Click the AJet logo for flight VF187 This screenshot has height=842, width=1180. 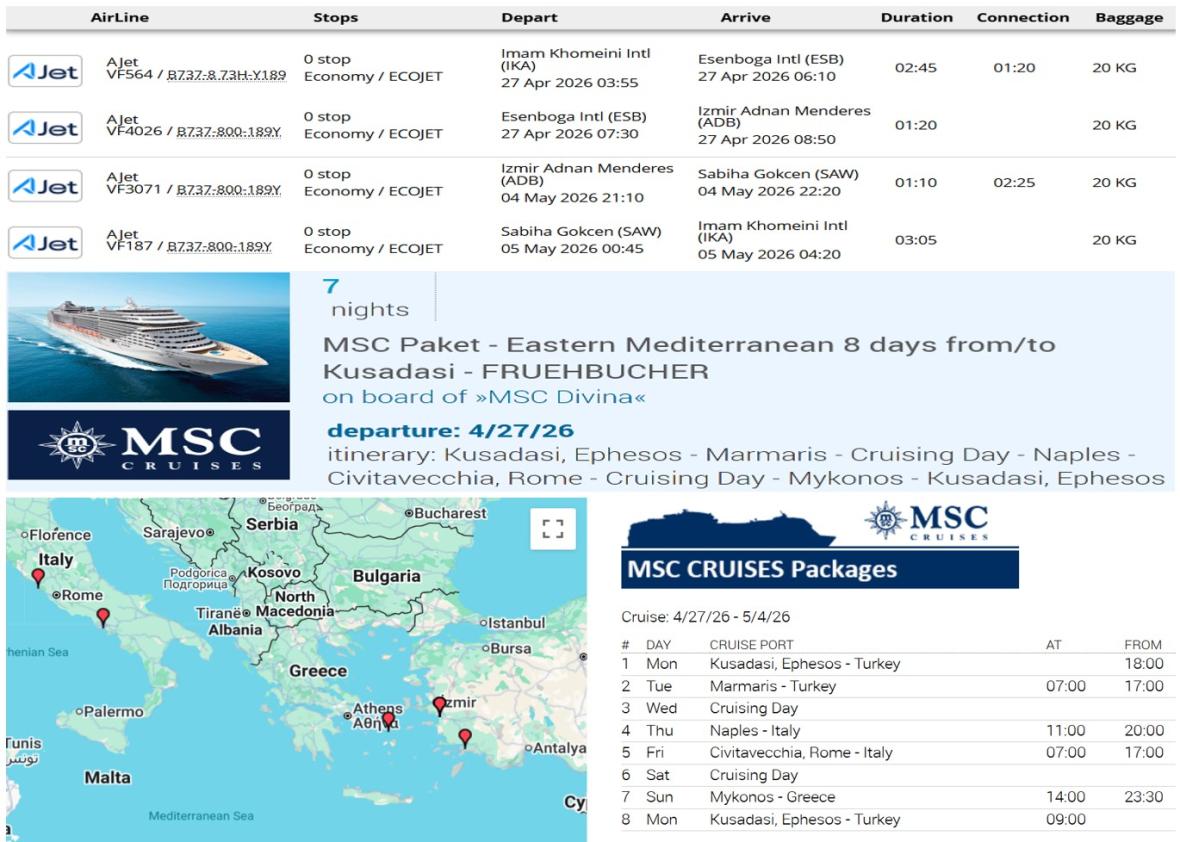click(45, 243)
